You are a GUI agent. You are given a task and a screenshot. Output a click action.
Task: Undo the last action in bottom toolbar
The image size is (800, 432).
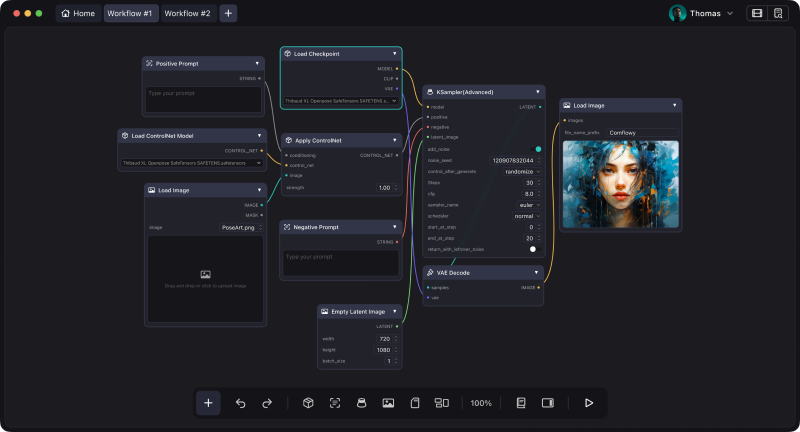(x=240, y=403)
